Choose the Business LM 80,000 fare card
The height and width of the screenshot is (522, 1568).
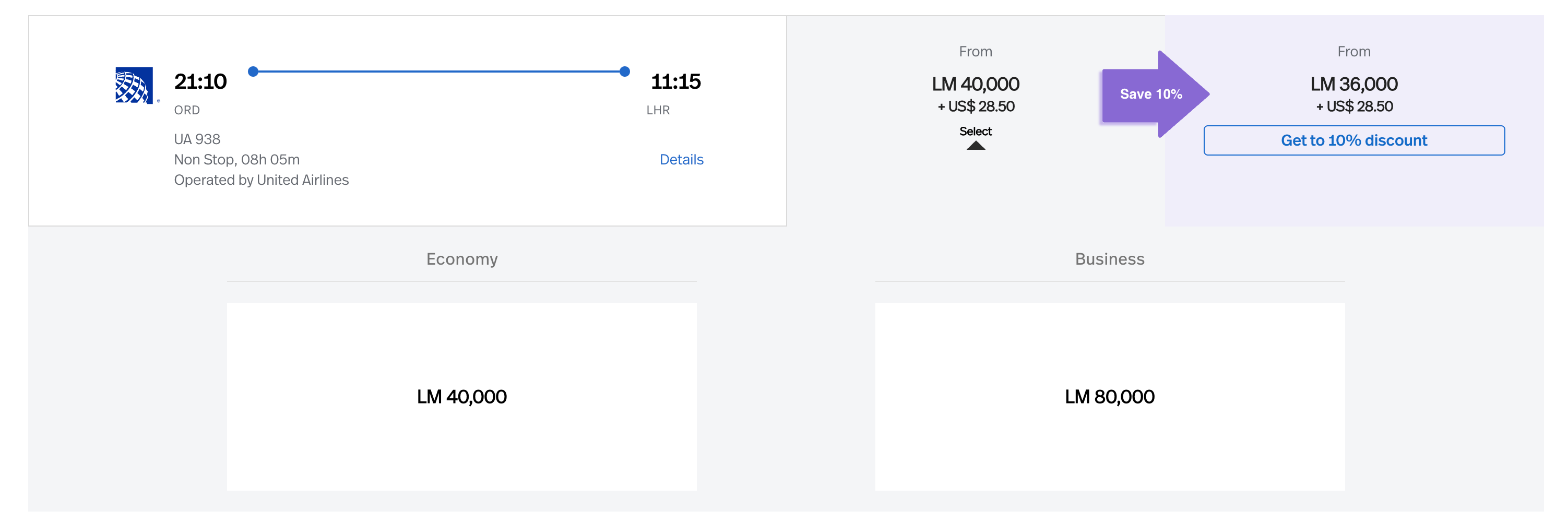pos(1109,397)
